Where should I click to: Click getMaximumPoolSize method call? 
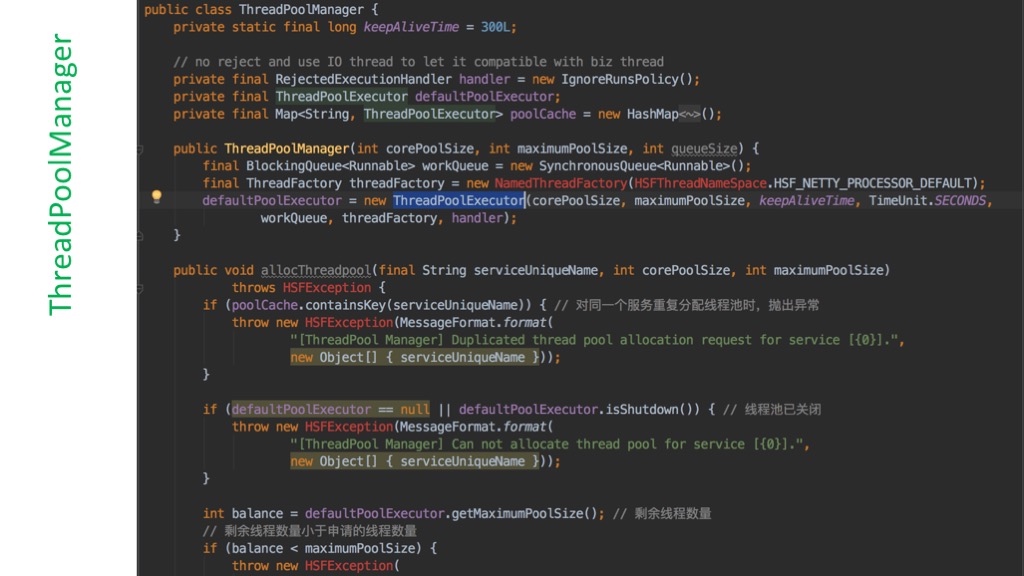click(x=517, y=513)
